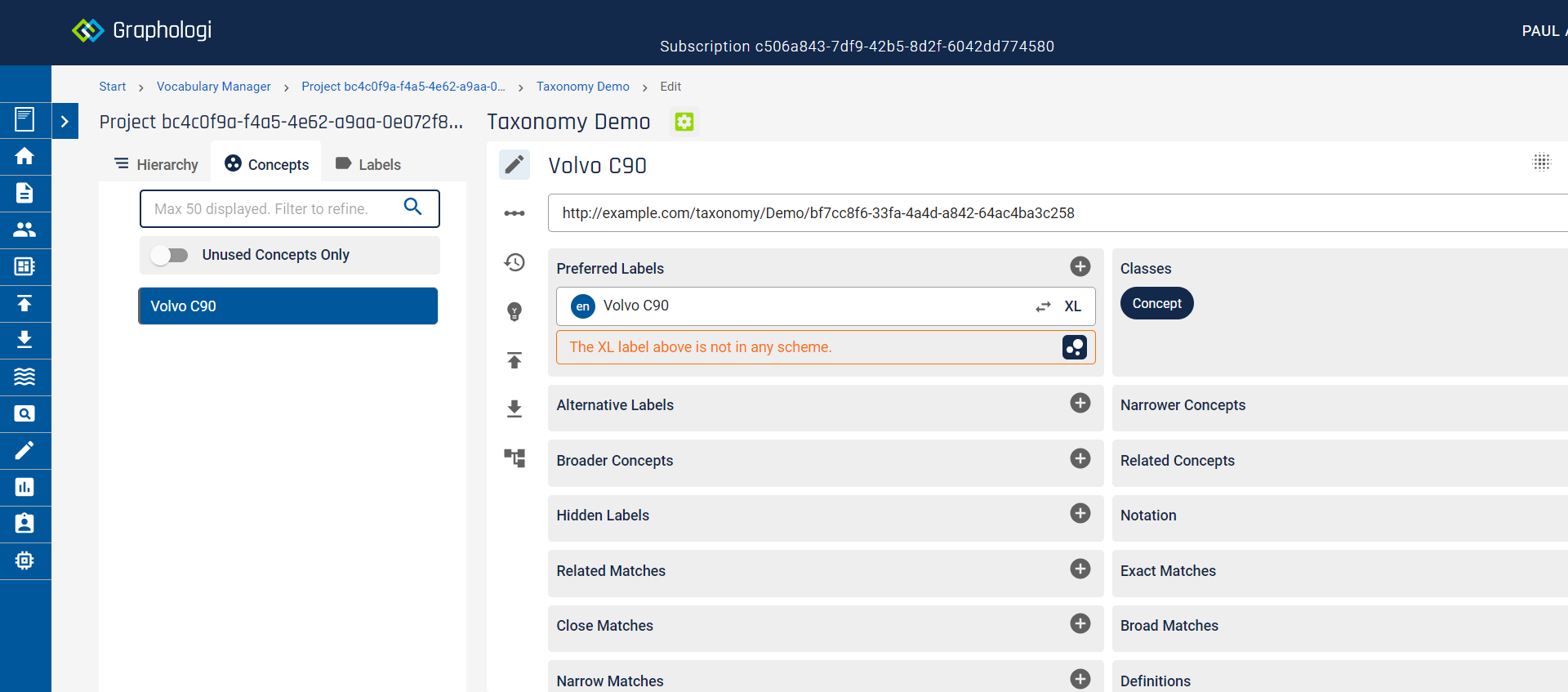Click the Graphologi logo icon
This screenshot has width=1568, height=692.
87,30
